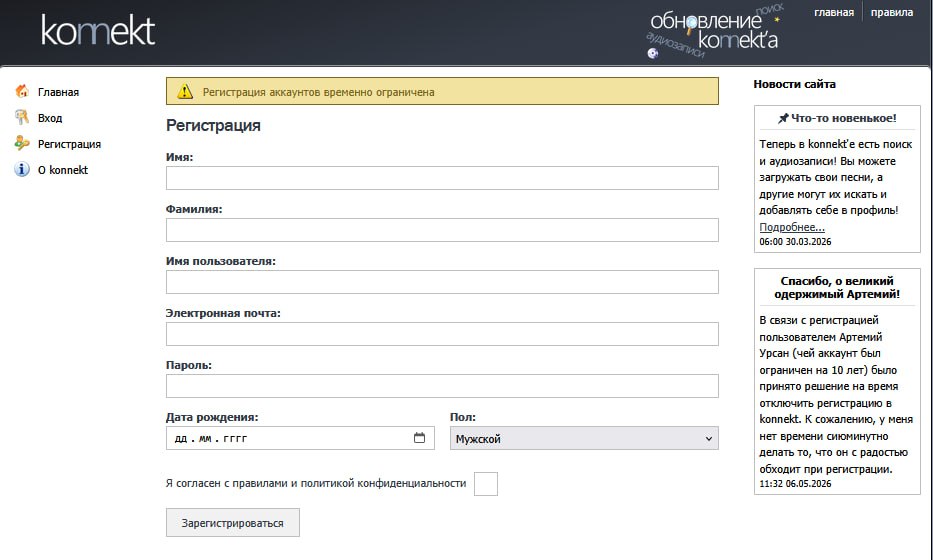Focus the Имя text field
933x560 pixels.
[x=442, y=178]
